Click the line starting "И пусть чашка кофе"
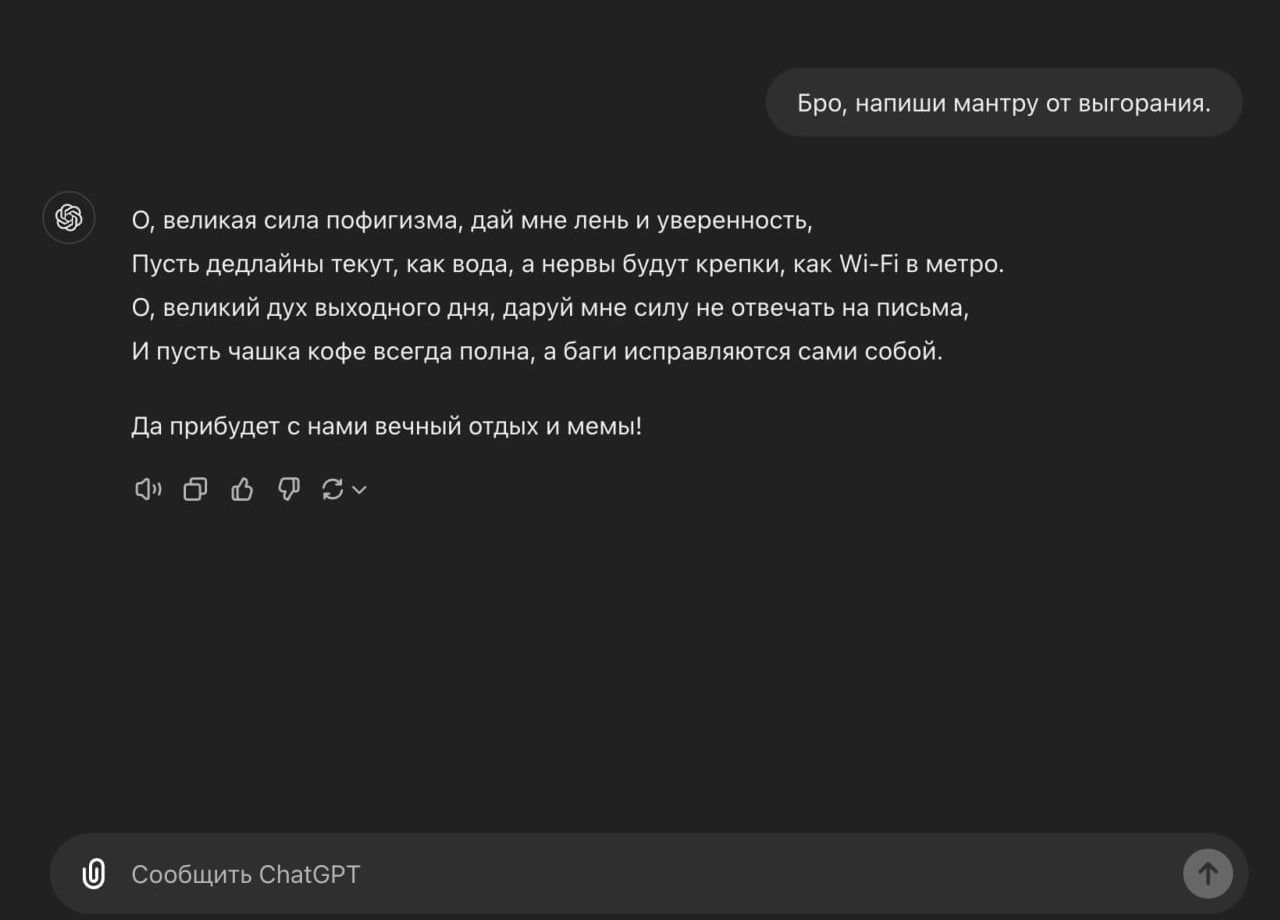 coord(536,352)
